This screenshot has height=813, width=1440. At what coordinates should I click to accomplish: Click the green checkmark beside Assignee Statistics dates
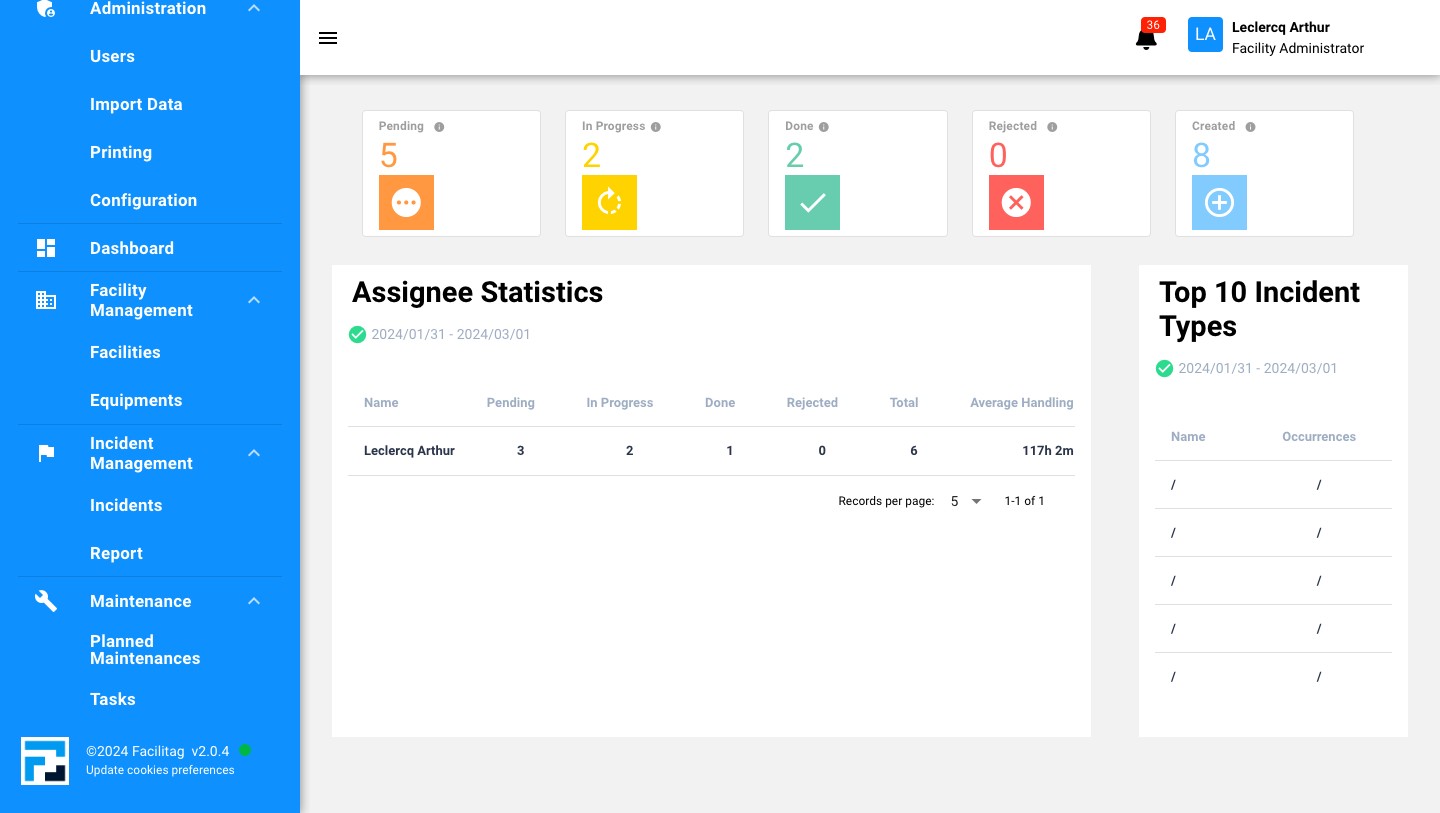tap(358, 334)
